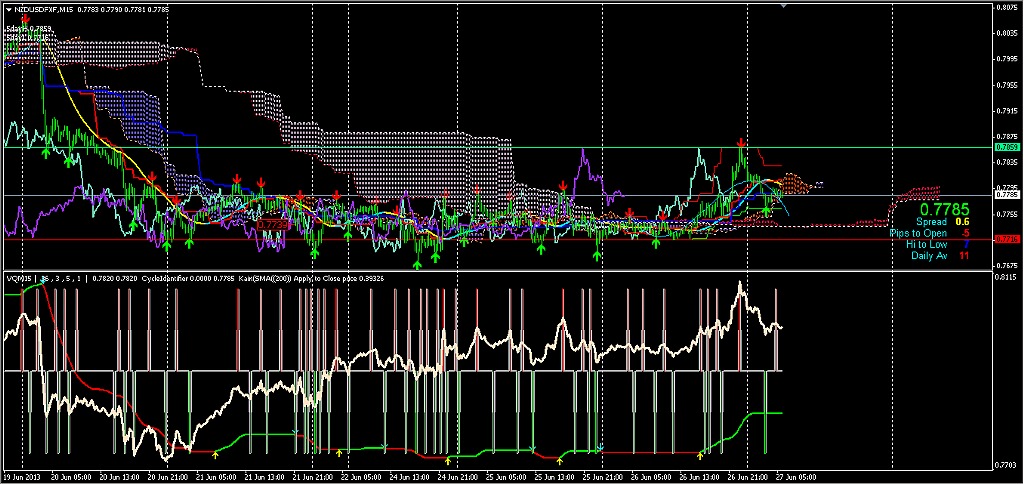Click the blue Hi to Low value 7
This screenshot has width=1024, height=484.
(967, 244)
